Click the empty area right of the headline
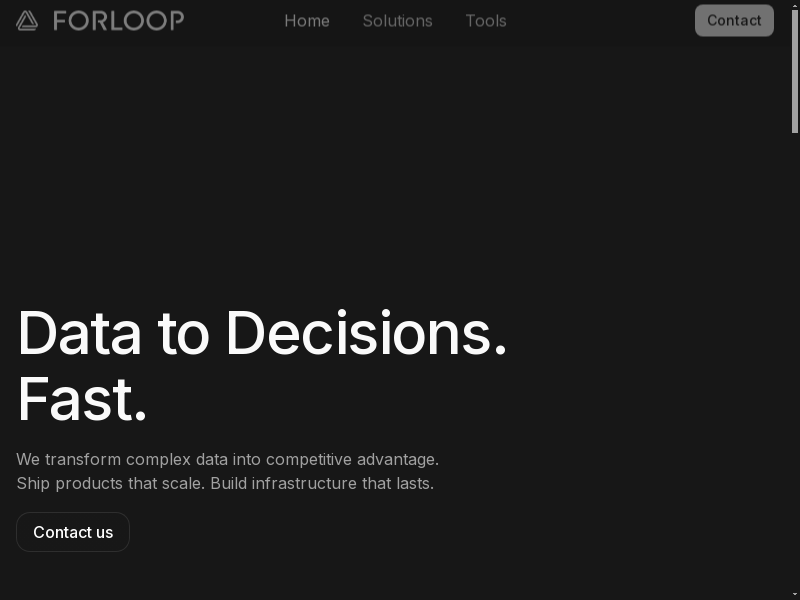The height and width of the screenshot is (600, 800). 650,360
